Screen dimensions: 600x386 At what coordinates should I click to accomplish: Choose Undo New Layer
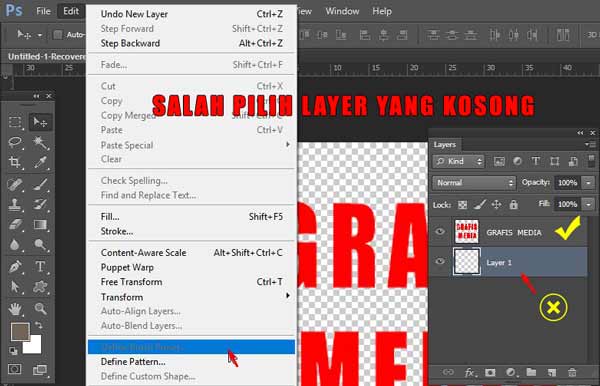(191, 14)
